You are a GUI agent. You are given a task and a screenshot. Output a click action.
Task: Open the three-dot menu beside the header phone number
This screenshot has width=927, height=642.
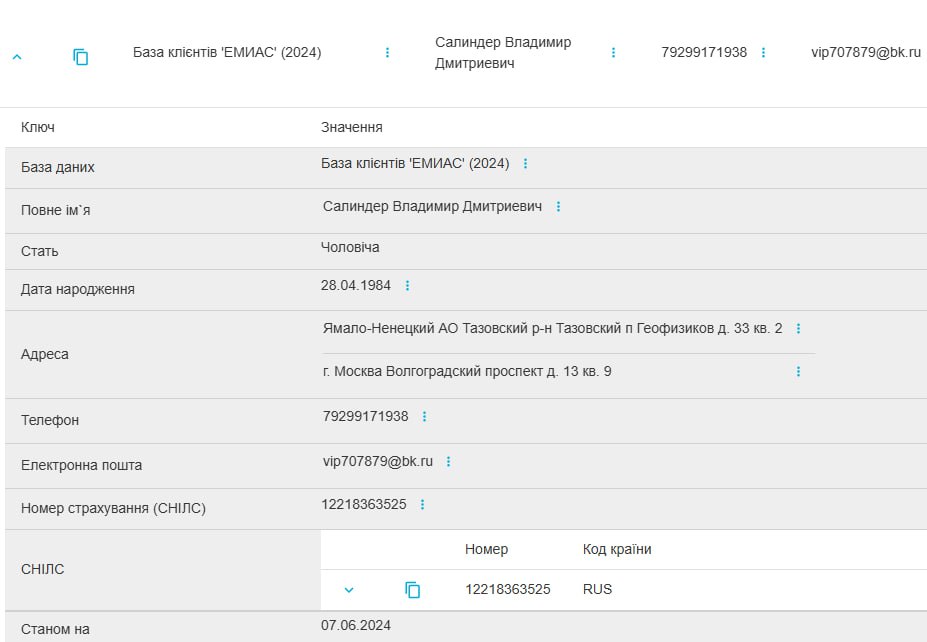tap(764, 53)
